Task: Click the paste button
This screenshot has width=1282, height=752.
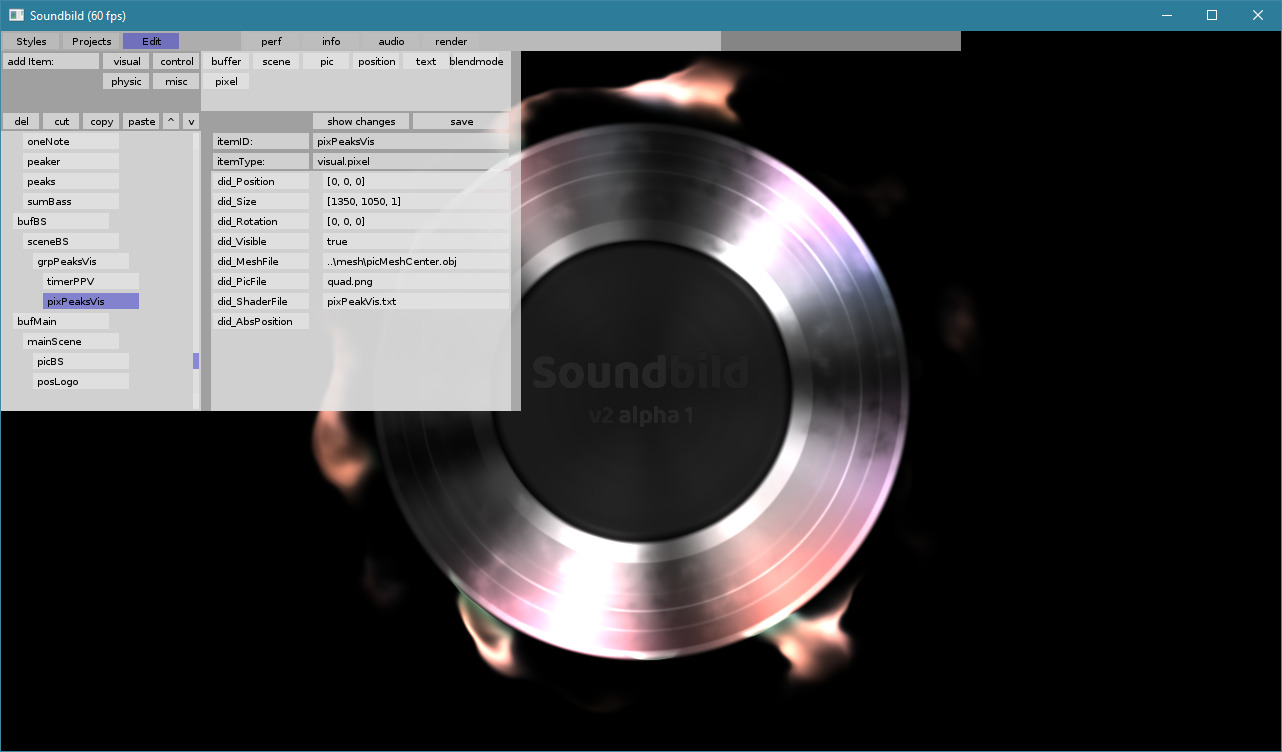Action: tap(141, 121)
